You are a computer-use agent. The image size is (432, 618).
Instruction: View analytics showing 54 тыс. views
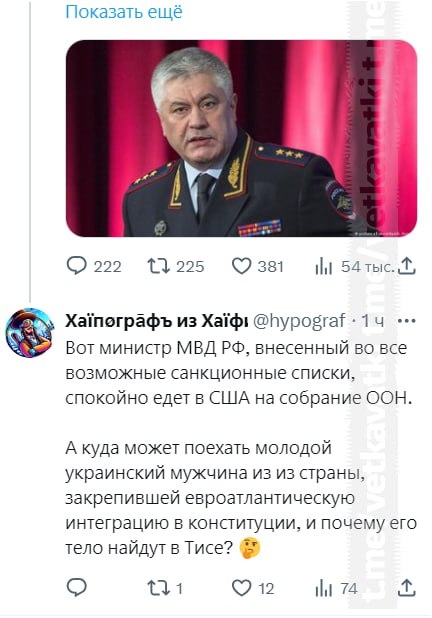[354, 267]
